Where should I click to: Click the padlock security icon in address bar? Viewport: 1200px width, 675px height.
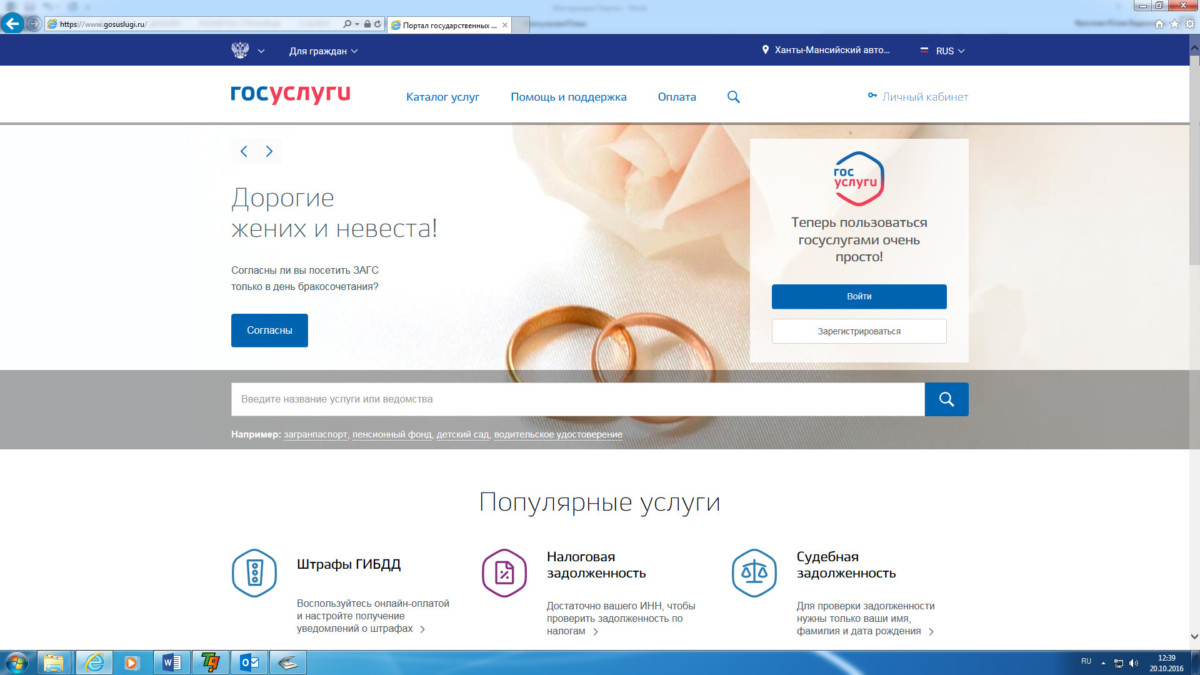tap(367, 24)
